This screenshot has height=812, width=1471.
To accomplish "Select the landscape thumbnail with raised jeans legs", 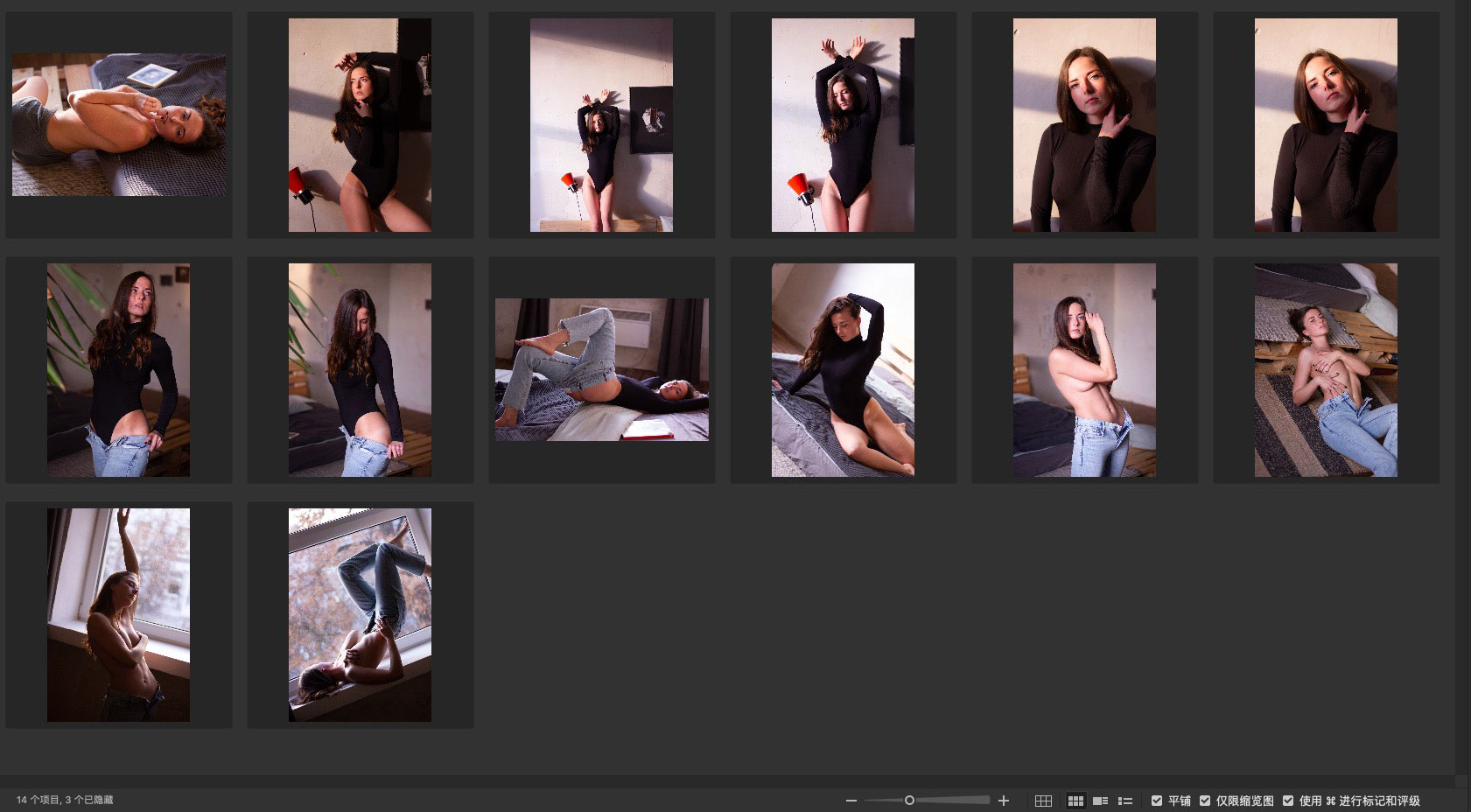I will point(601,369).
